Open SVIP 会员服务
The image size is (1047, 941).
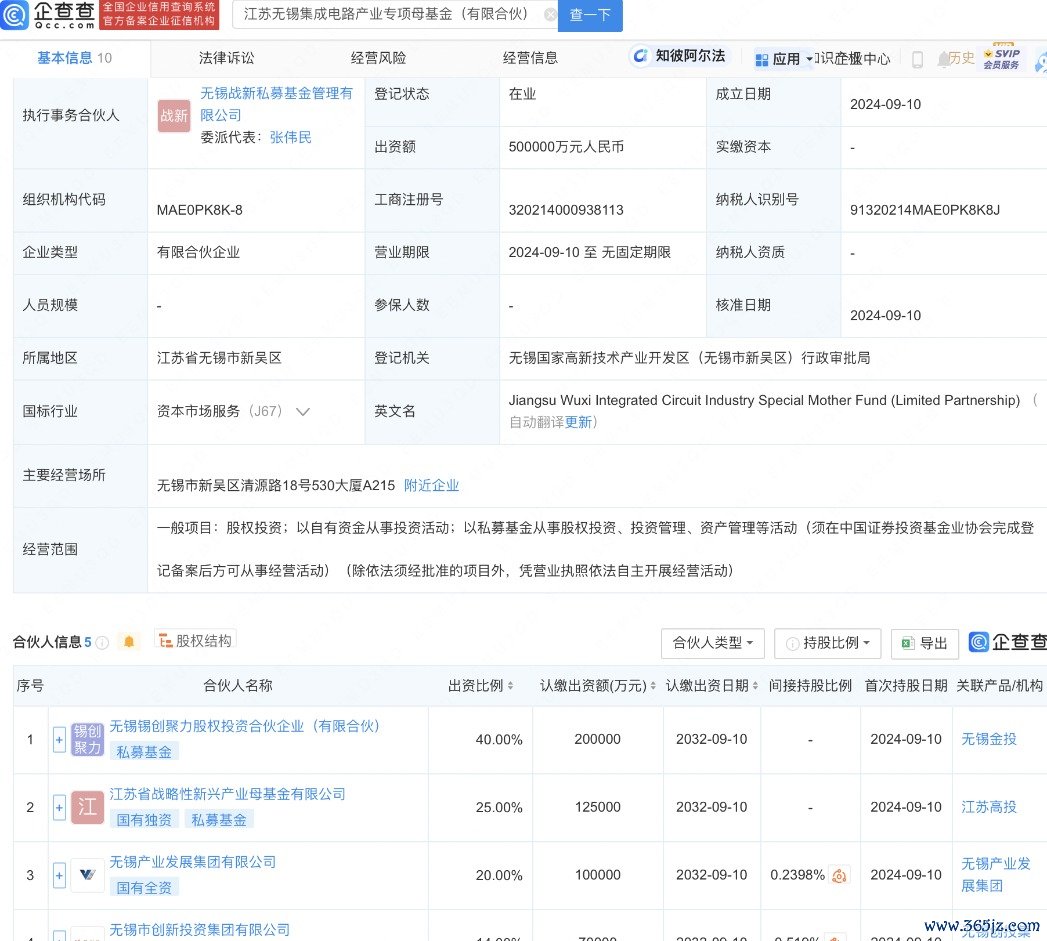(x=1002, y=57)
